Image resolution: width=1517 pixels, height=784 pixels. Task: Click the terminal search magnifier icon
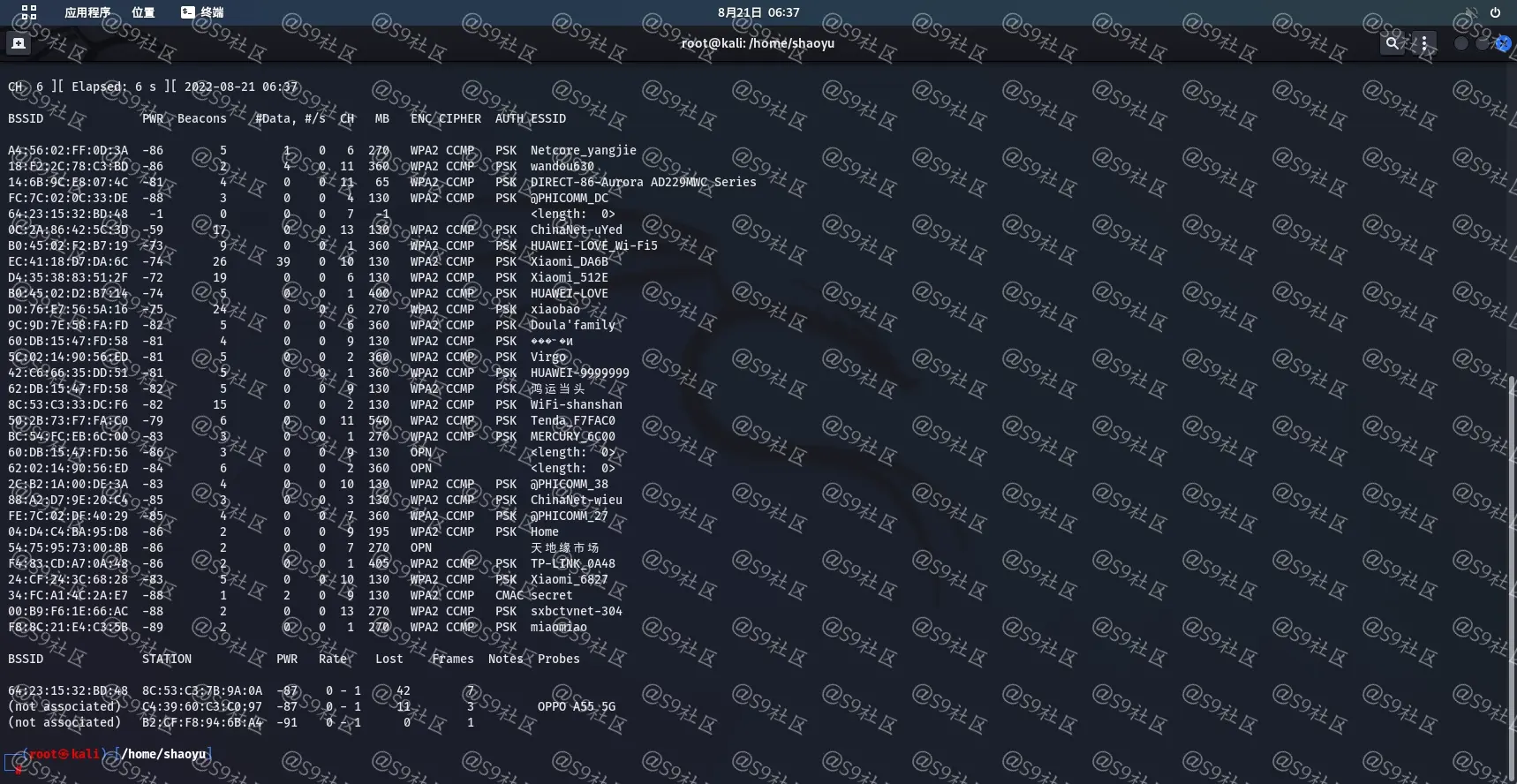click(x=1392, y=43)
